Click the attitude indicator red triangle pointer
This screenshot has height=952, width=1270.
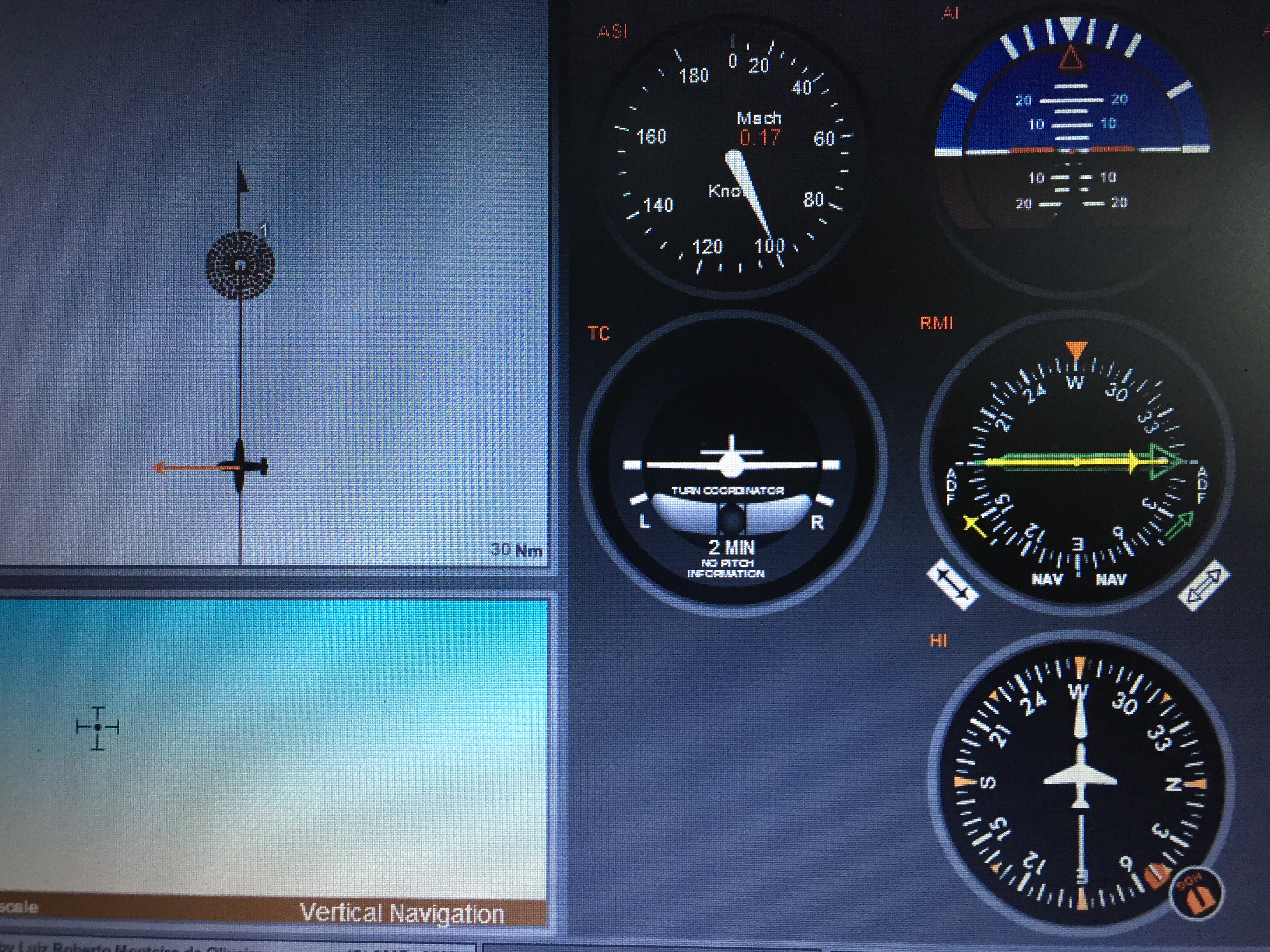tap(1070, 59)
